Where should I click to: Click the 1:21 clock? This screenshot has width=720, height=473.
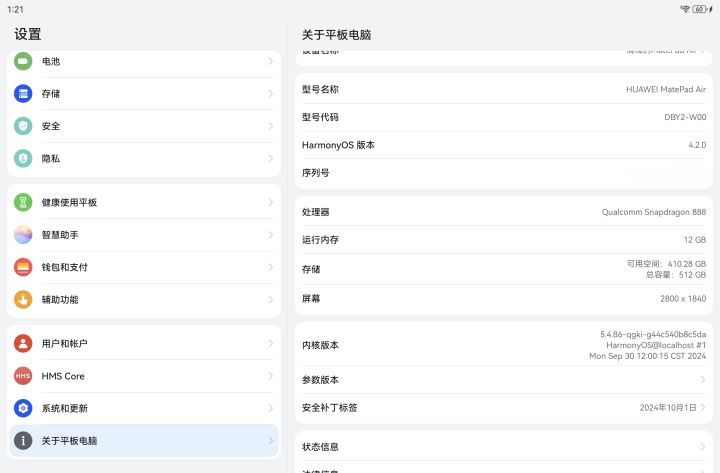pos(15,9)
